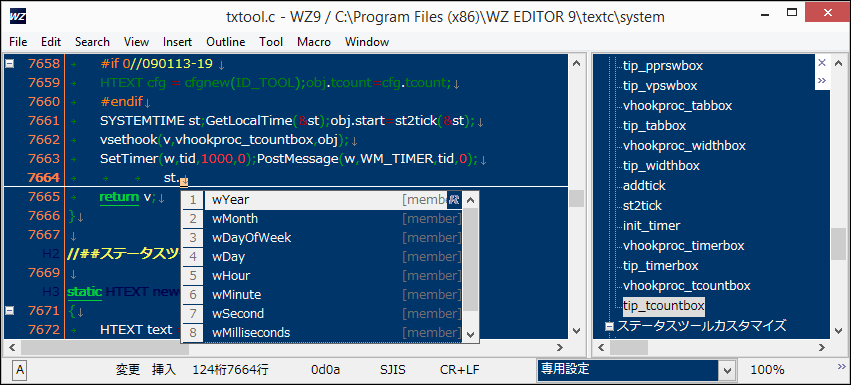Click the 0d0a character code status entry
Viewport: 851px width, 385px height.
[326, 370]
